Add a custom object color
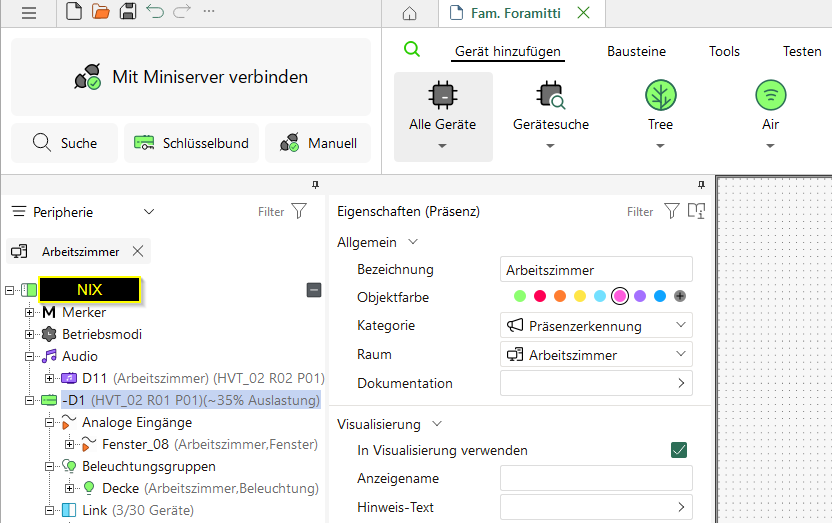This screenshot has height=523, width=832. 680,296
